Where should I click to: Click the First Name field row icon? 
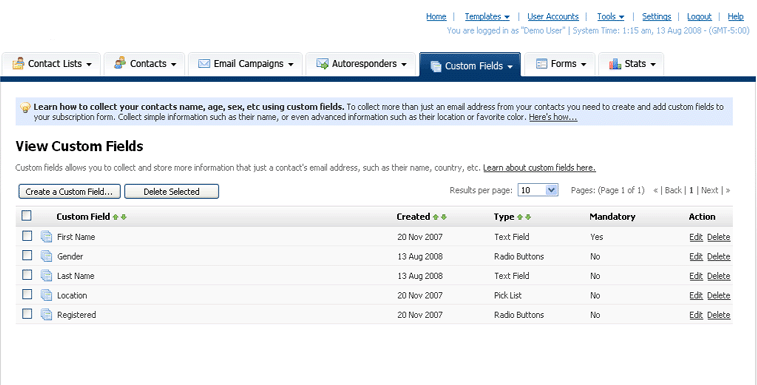pyautogui.click(x=46, y=237)
